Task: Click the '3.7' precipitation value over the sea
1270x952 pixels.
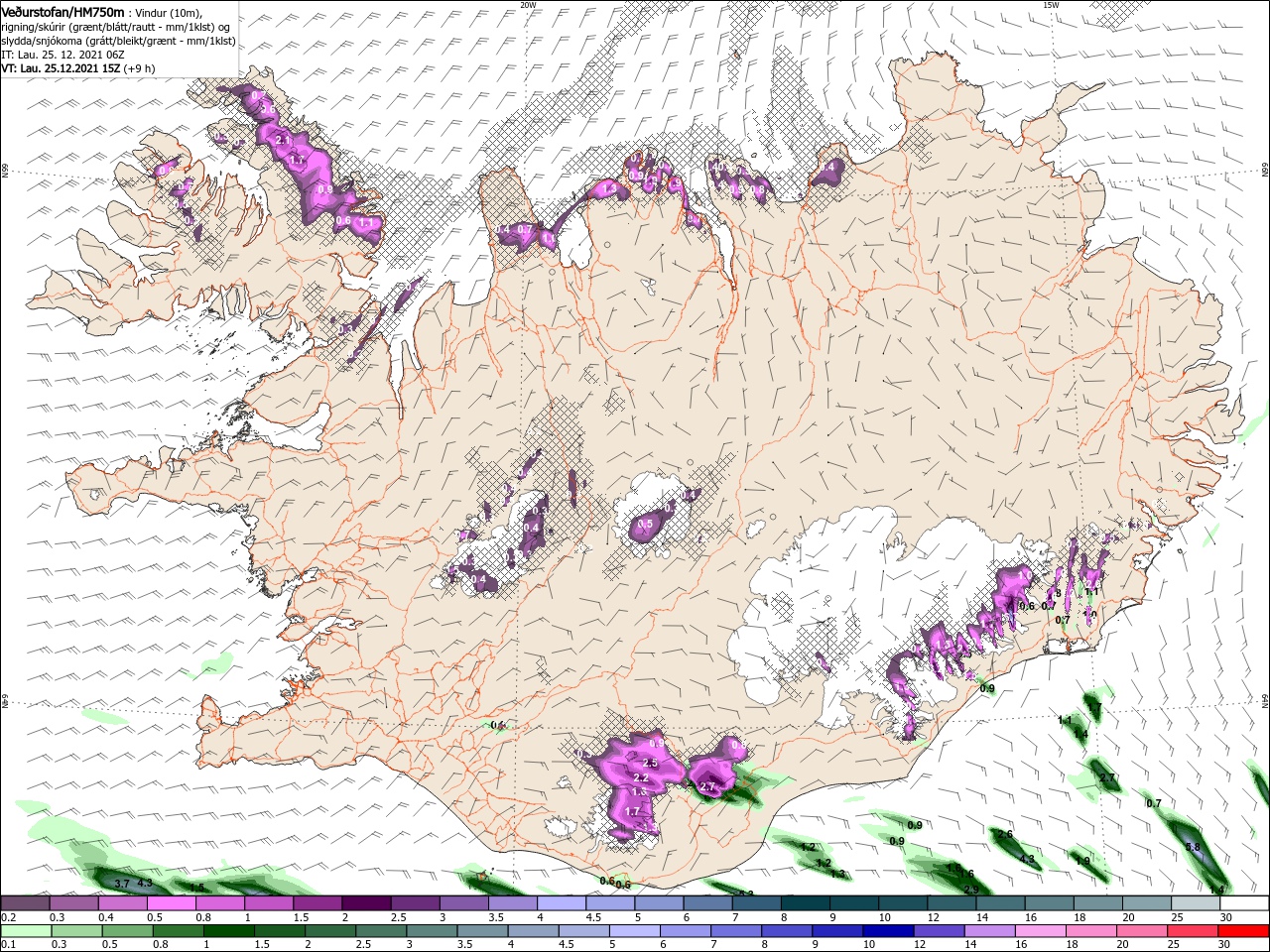Action: point(122,883)
